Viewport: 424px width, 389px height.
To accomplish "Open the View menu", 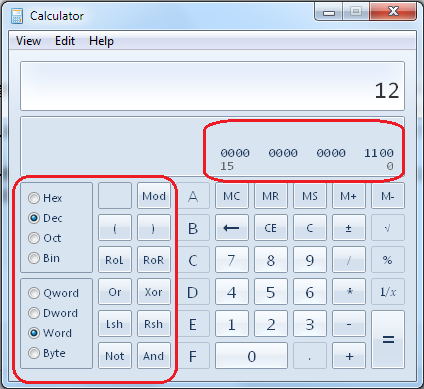I will [28, 41].
